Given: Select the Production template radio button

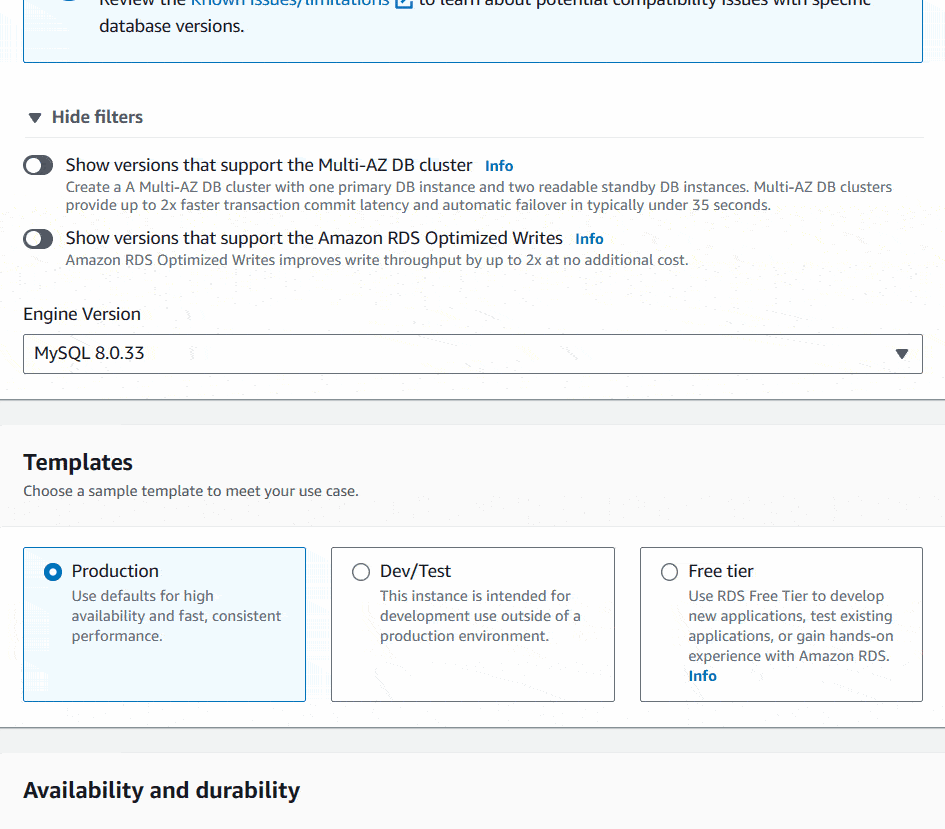Looking at the screenshot, I should pos(53,572).
